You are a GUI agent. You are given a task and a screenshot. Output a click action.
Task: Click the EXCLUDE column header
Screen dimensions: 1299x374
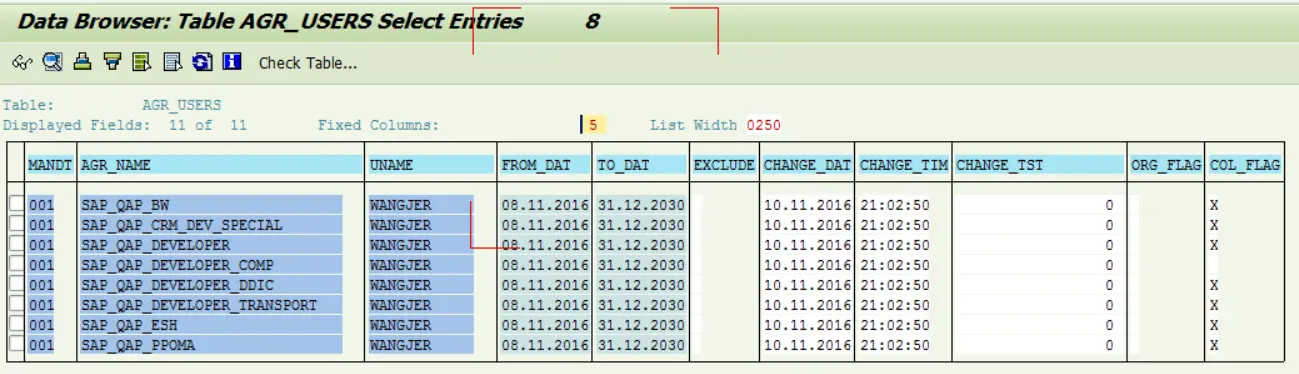[724, 165]
